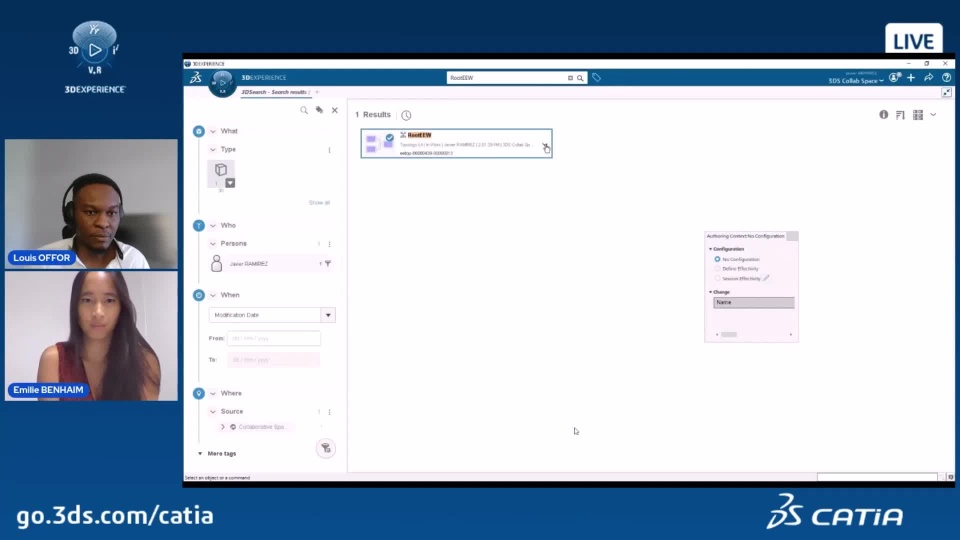The height and width of the screenshot is (540, 960).
Task: Collapse the Configuration section in authoring panel
Action: pyautogui.click(x=711, y=249)
